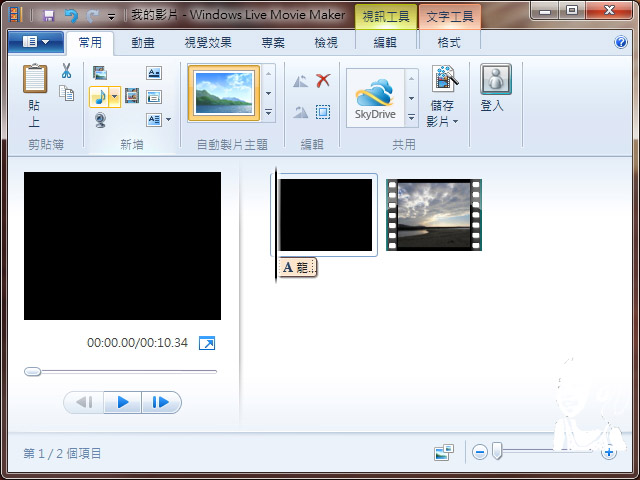640x480 pixels.
Task: Open the 格式 tab under text tools
Action: coord(449,42)
